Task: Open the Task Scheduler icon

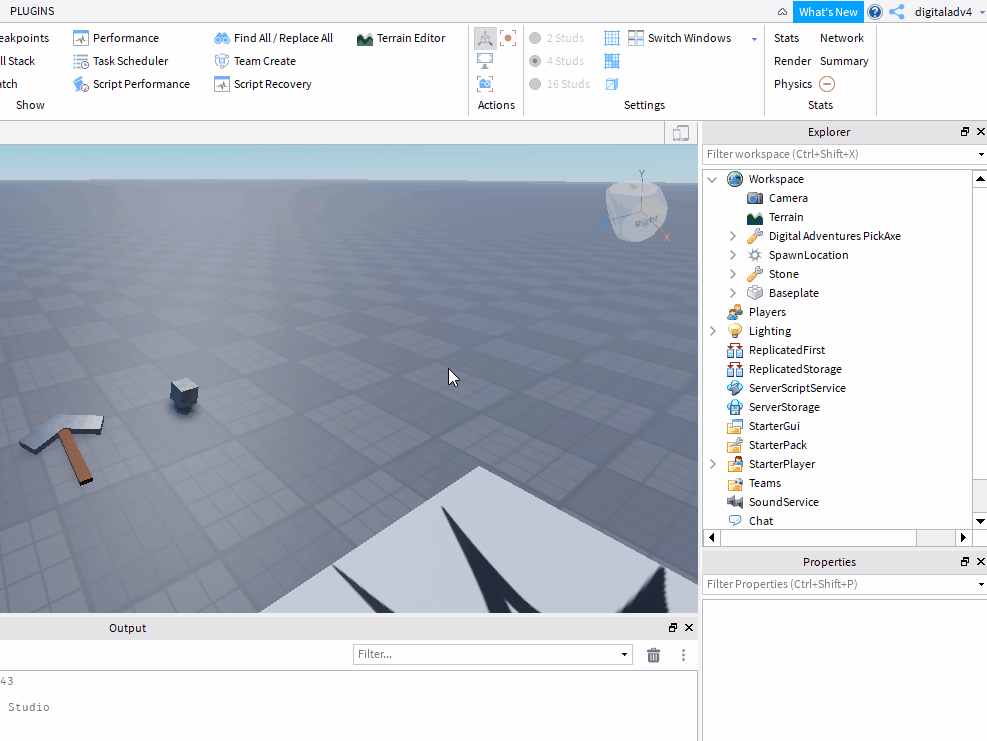Action: pos(81,61)
